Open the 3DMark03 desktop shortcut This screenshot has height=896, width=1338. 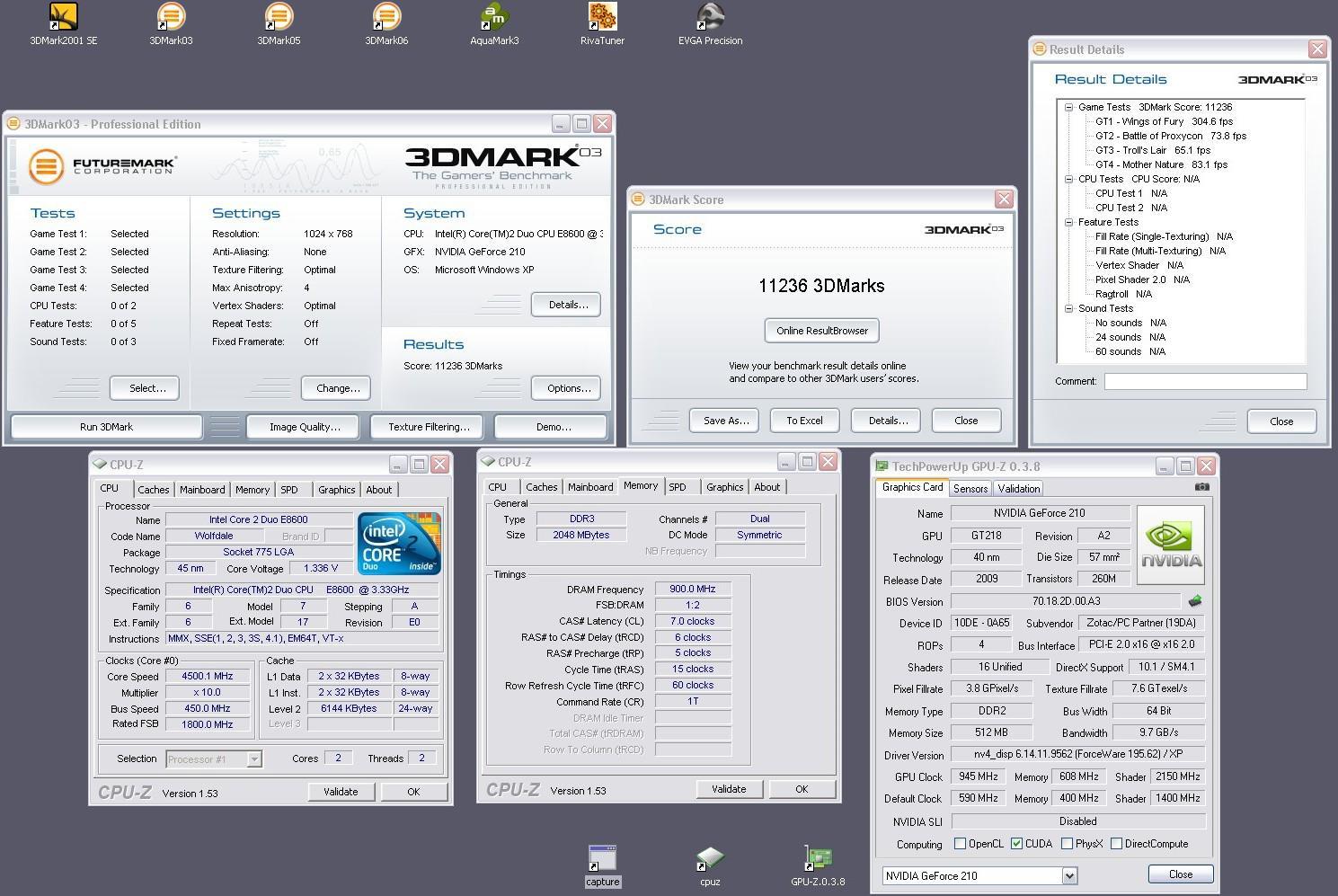(x=171, y=23)
